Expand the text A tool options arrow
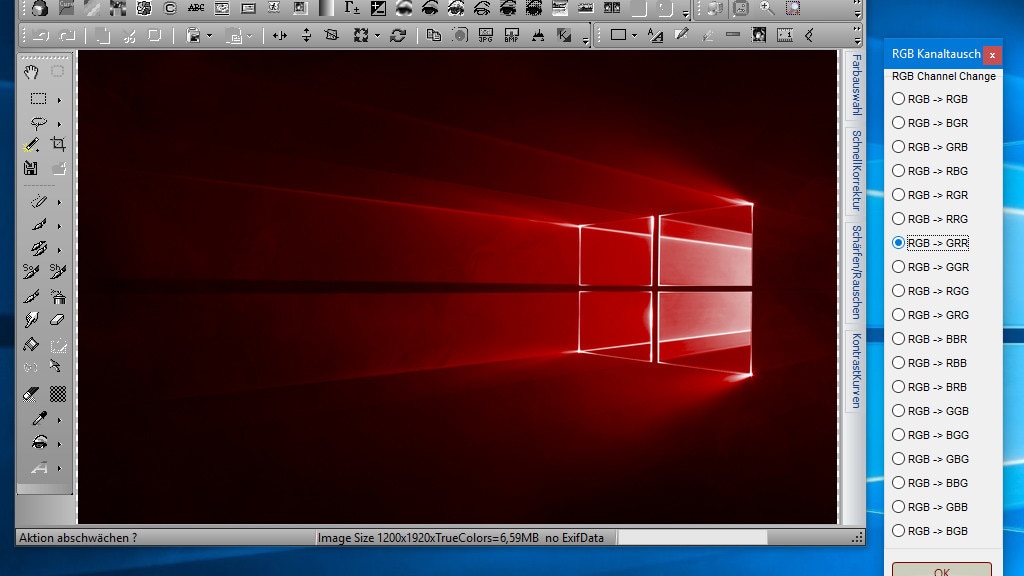Image resolution: width=1024 pixels, height=576 pixels. pyautogui.click(x=59, y=468)
